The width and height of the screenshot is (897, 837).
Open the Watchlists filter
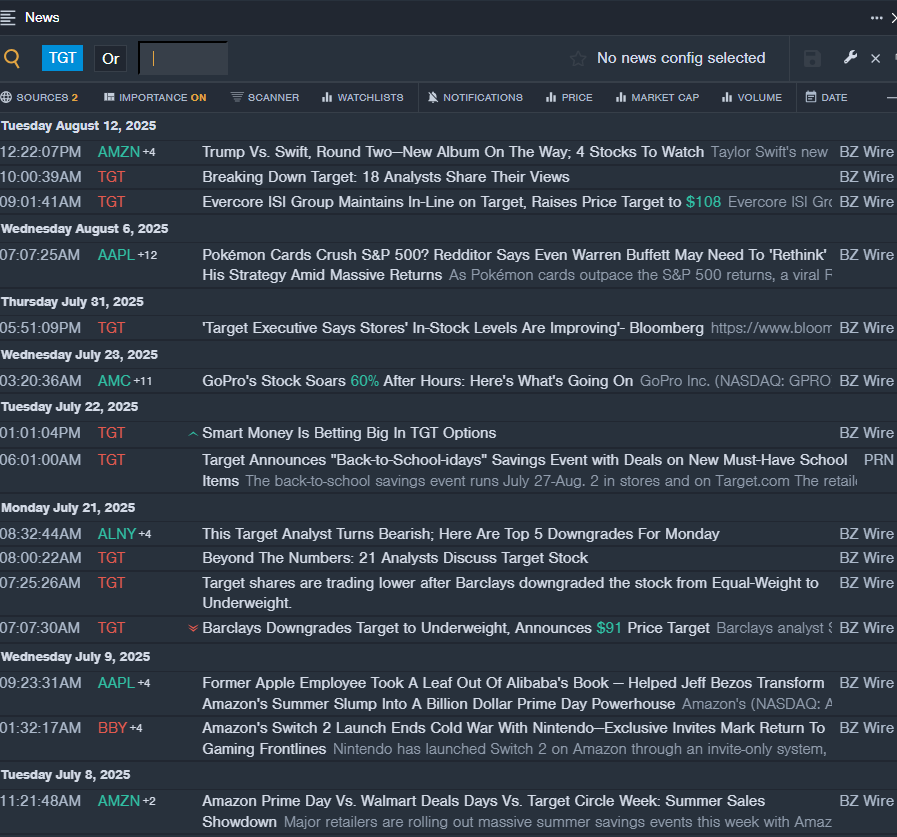363,97
